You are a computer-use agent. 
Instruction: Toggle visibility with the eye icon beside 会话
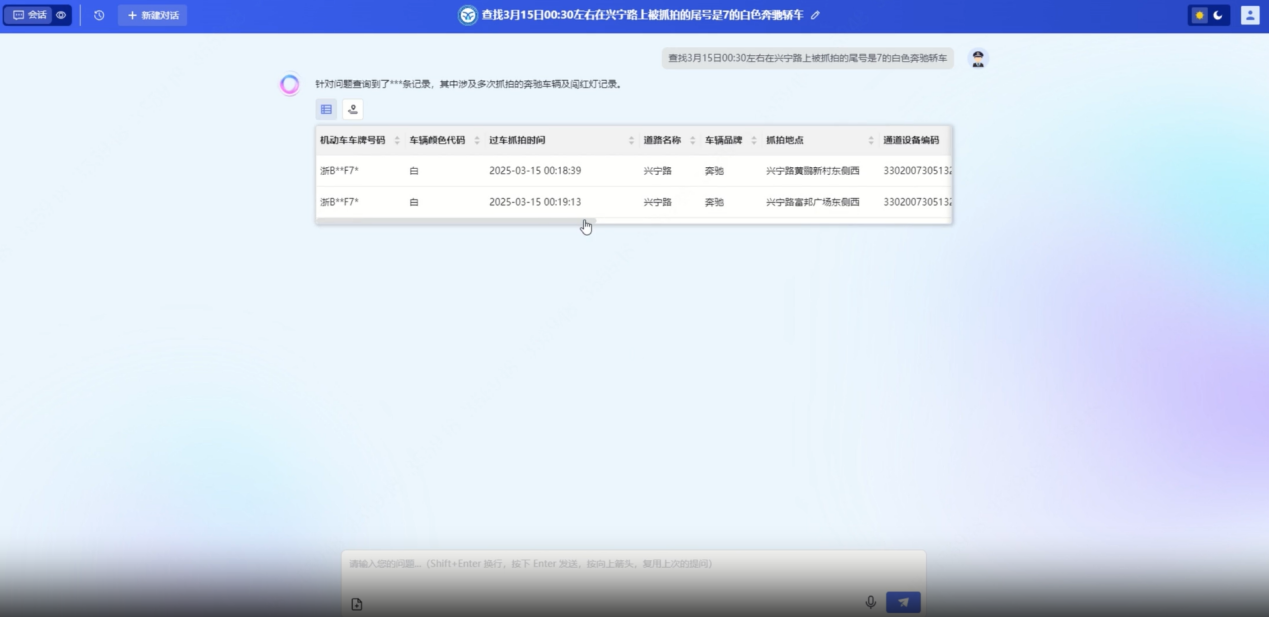[60, 15]
